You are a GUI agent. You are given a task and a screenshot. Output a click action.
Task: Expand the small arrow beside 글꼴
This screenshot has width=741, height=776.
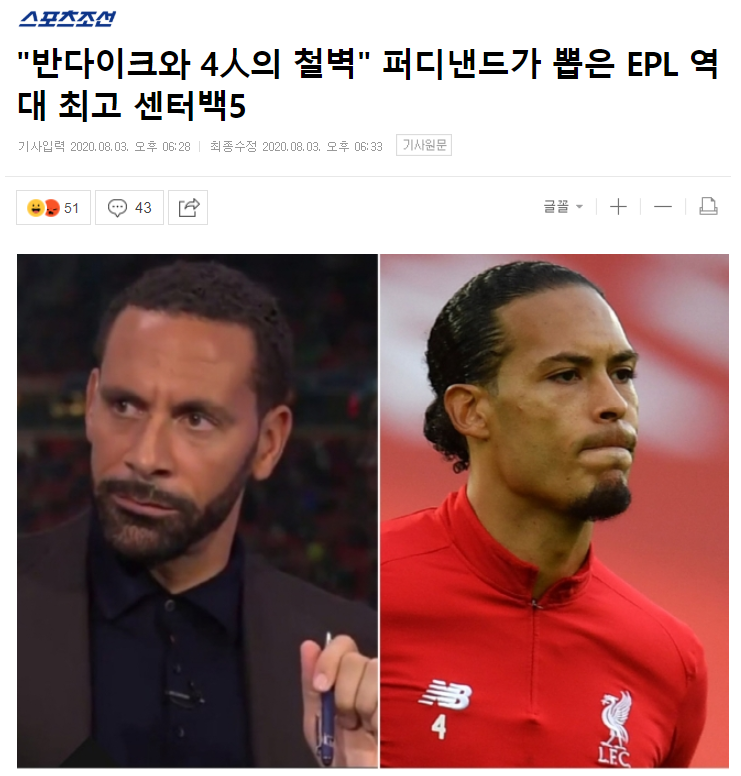click(579, 207)
